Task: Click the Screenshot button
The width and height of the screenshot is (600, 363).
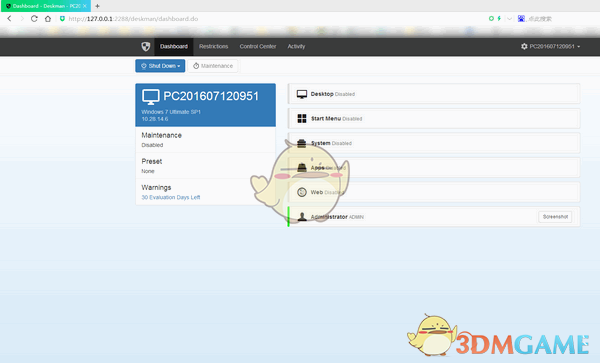Action: (x=555, y=217)
